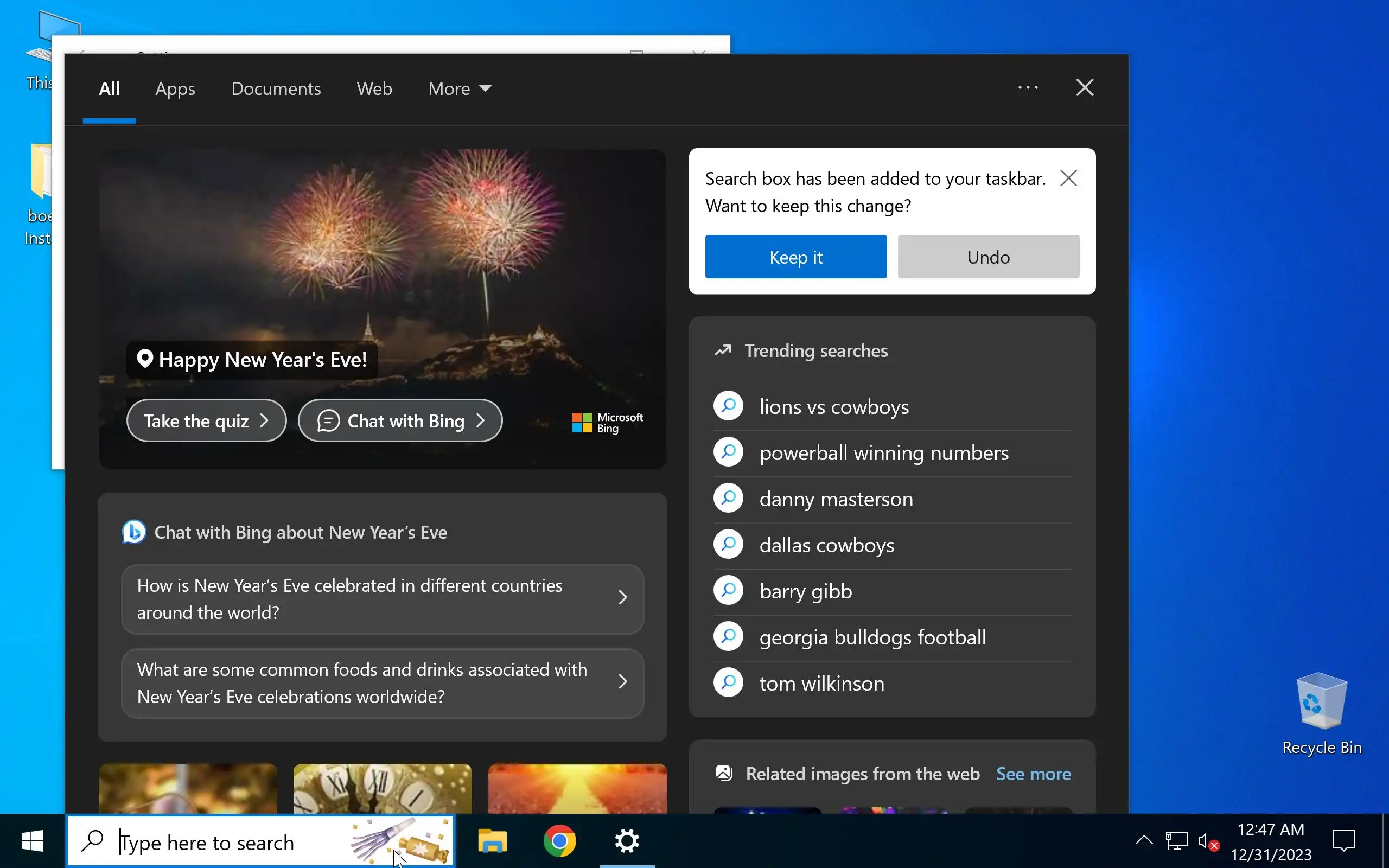Open File Explorer from taskbar
This screenshot has height=868, width=1389.
[x=492, y=841]
